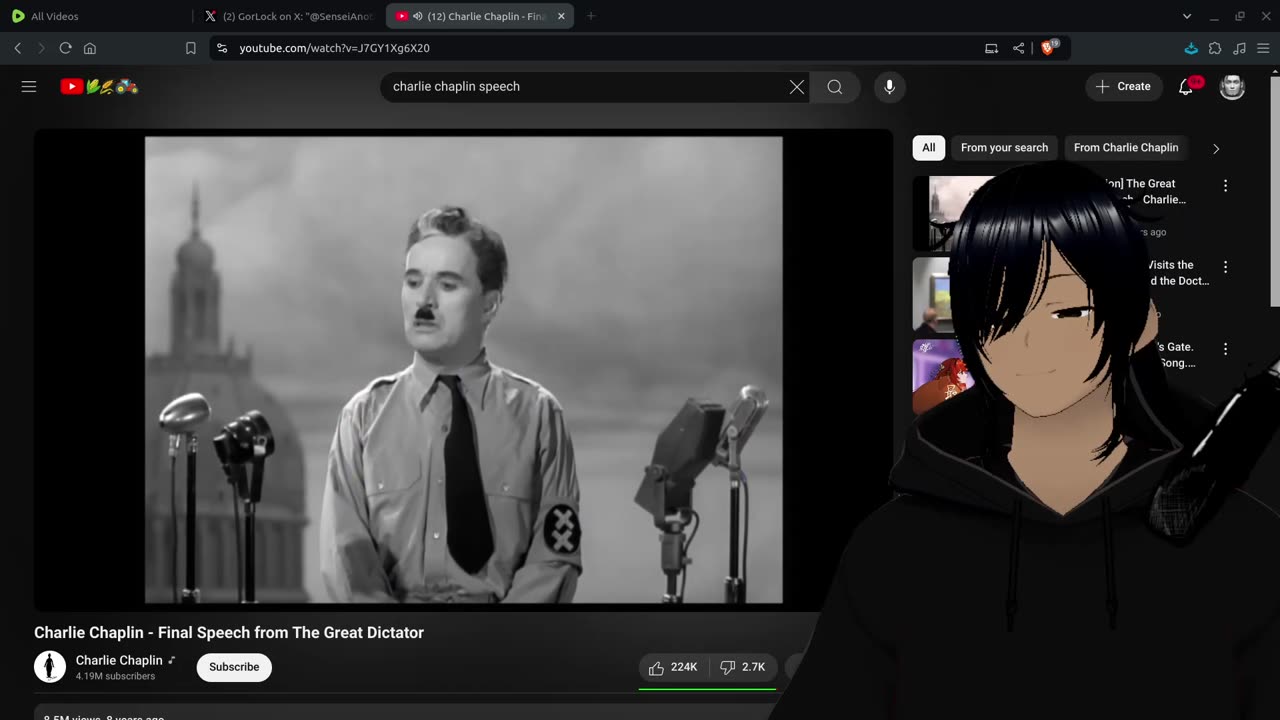Switch to the GorLock on X tab
The image size is (1280, 720).
click(x=288, y=16)
